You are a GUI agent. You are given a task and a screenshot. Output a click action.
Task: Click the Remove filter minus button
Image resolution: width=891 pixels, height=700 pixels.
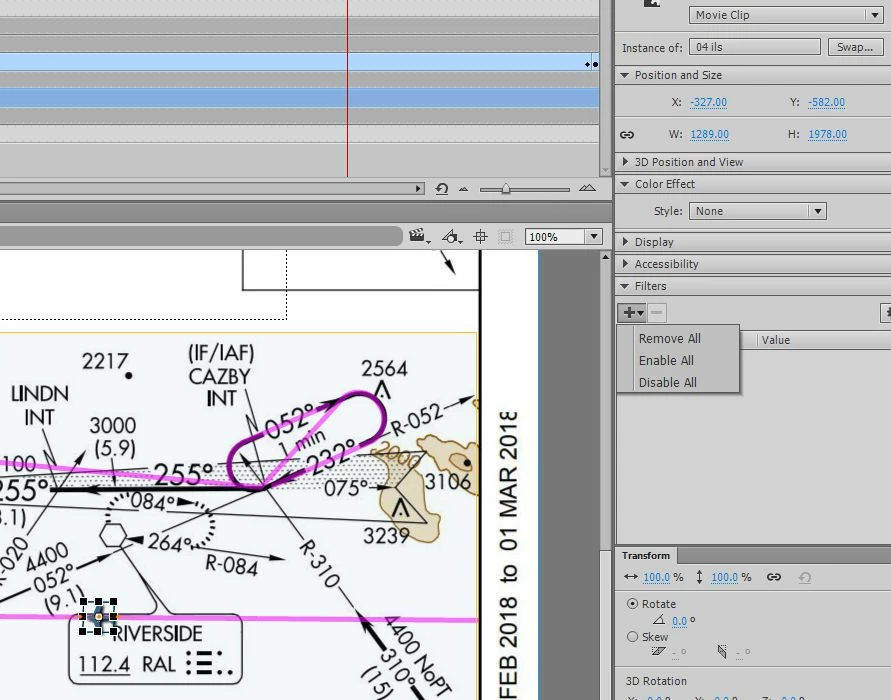(656, 312)
